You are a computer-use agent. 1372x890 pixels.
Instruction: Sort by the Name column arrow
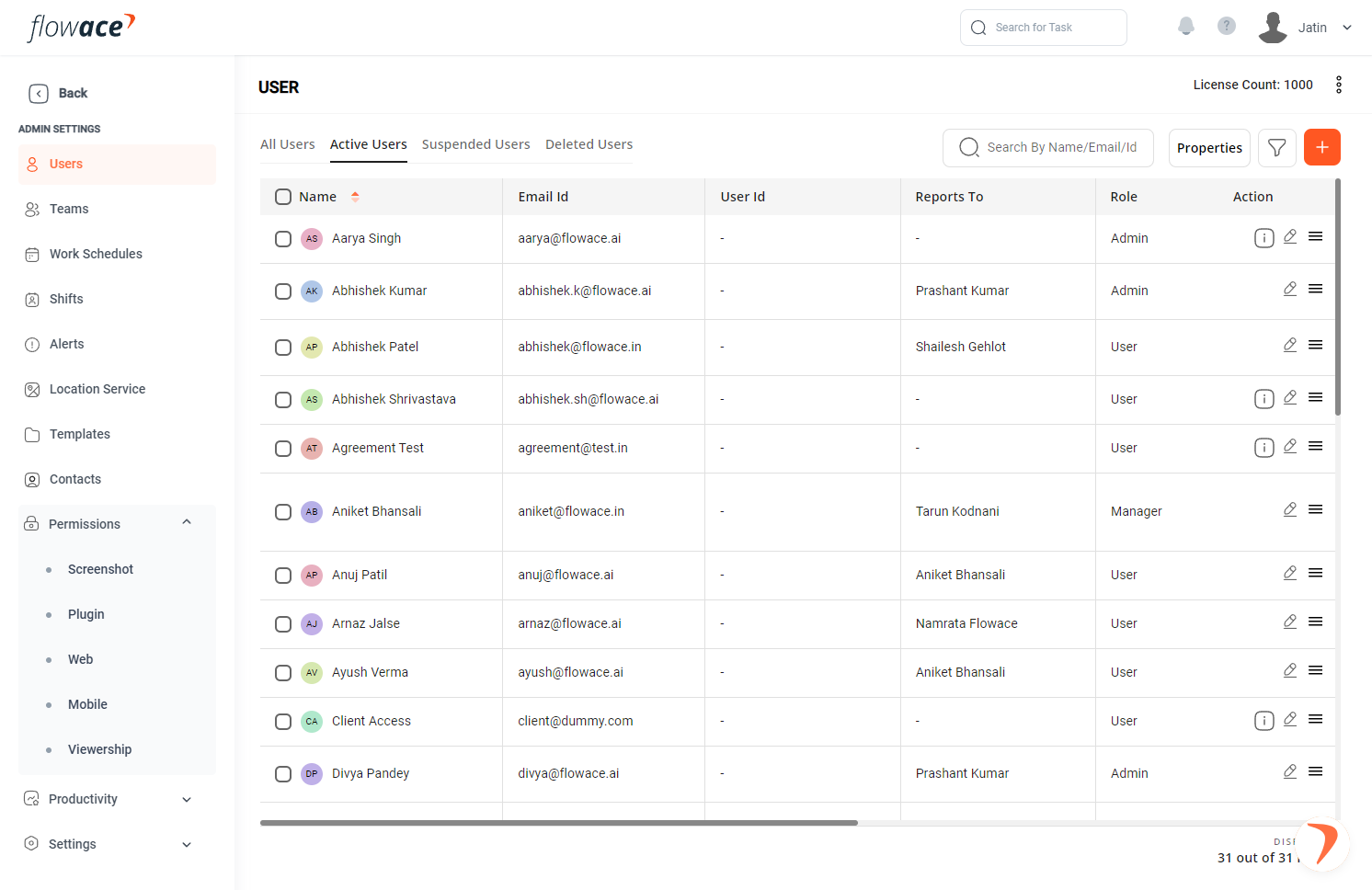click(355, 197)
